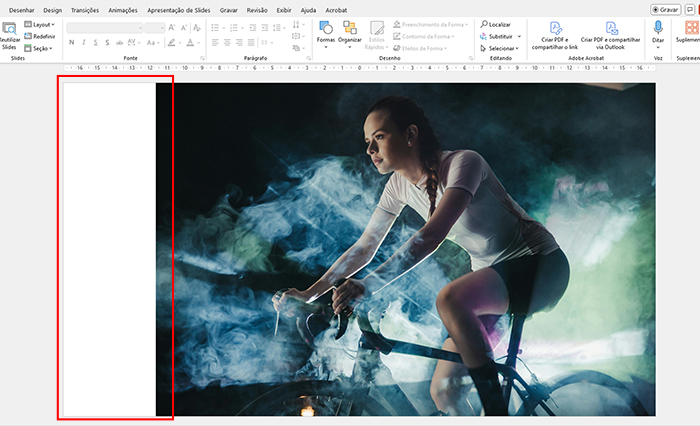Justify text alignment
This screenshot has width=700, height=426.
(x=251, y=42)
